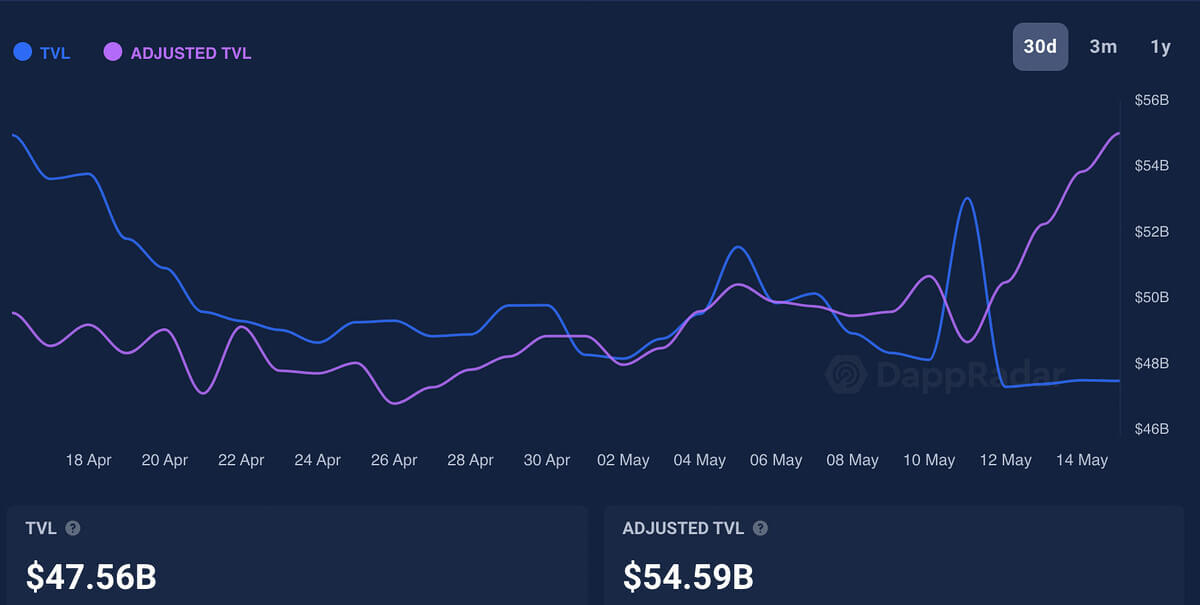Open the TVL help question-mark icon
This screenshot has height=605, width=1200.
click(73, 528)
